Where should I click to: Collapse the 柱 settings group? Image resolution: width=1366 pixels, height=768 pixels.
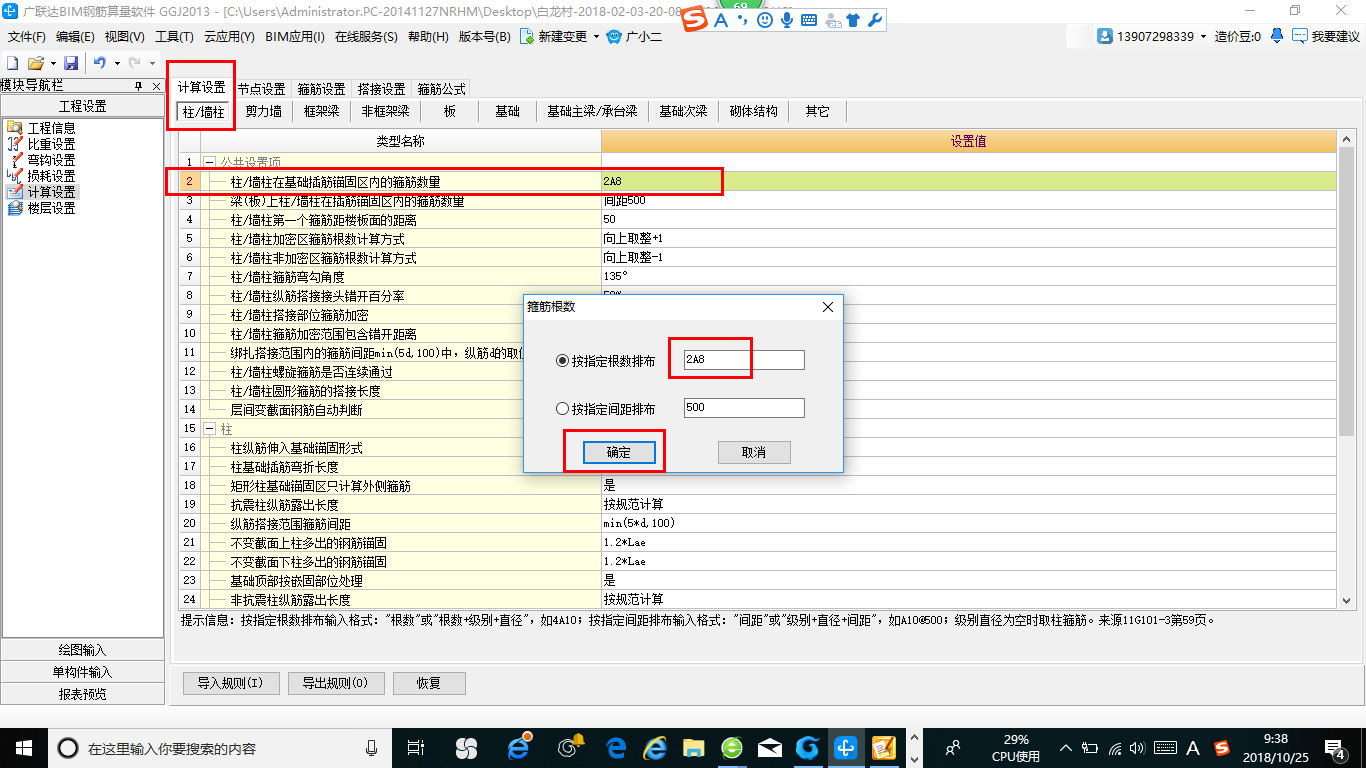click(x=209, y=428)
